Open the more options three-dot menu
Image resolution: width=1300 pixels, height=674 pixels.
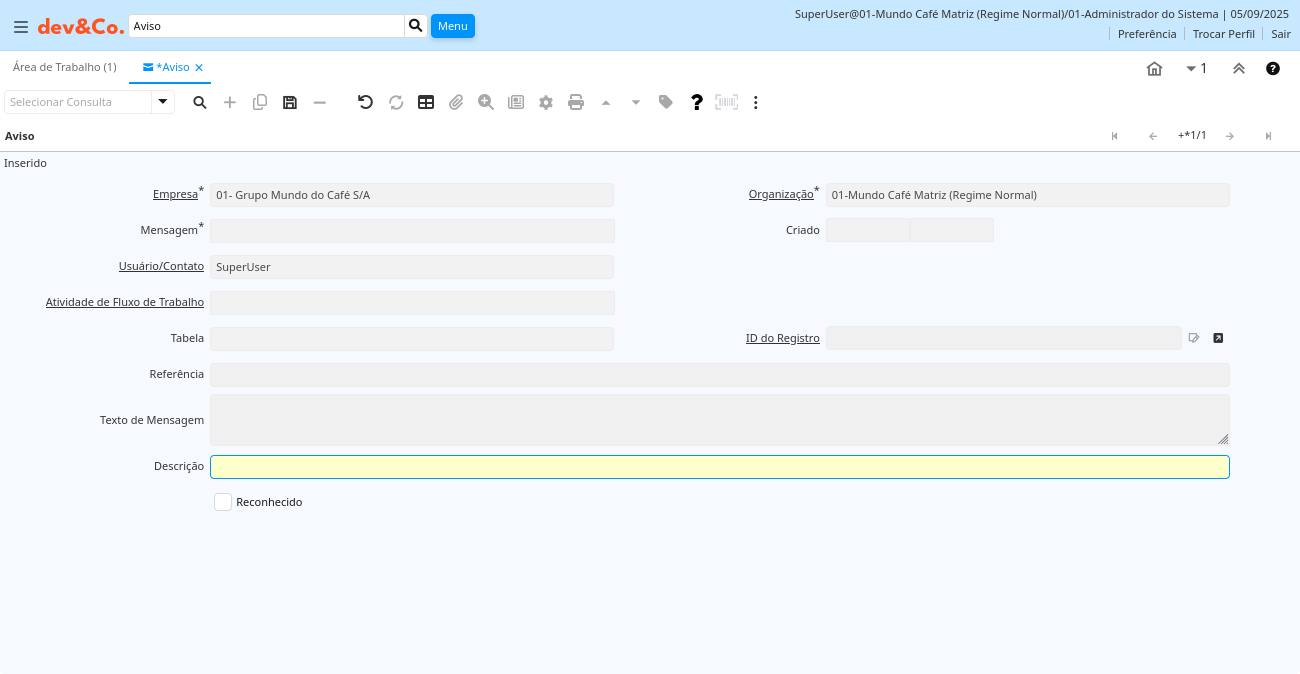756,102
